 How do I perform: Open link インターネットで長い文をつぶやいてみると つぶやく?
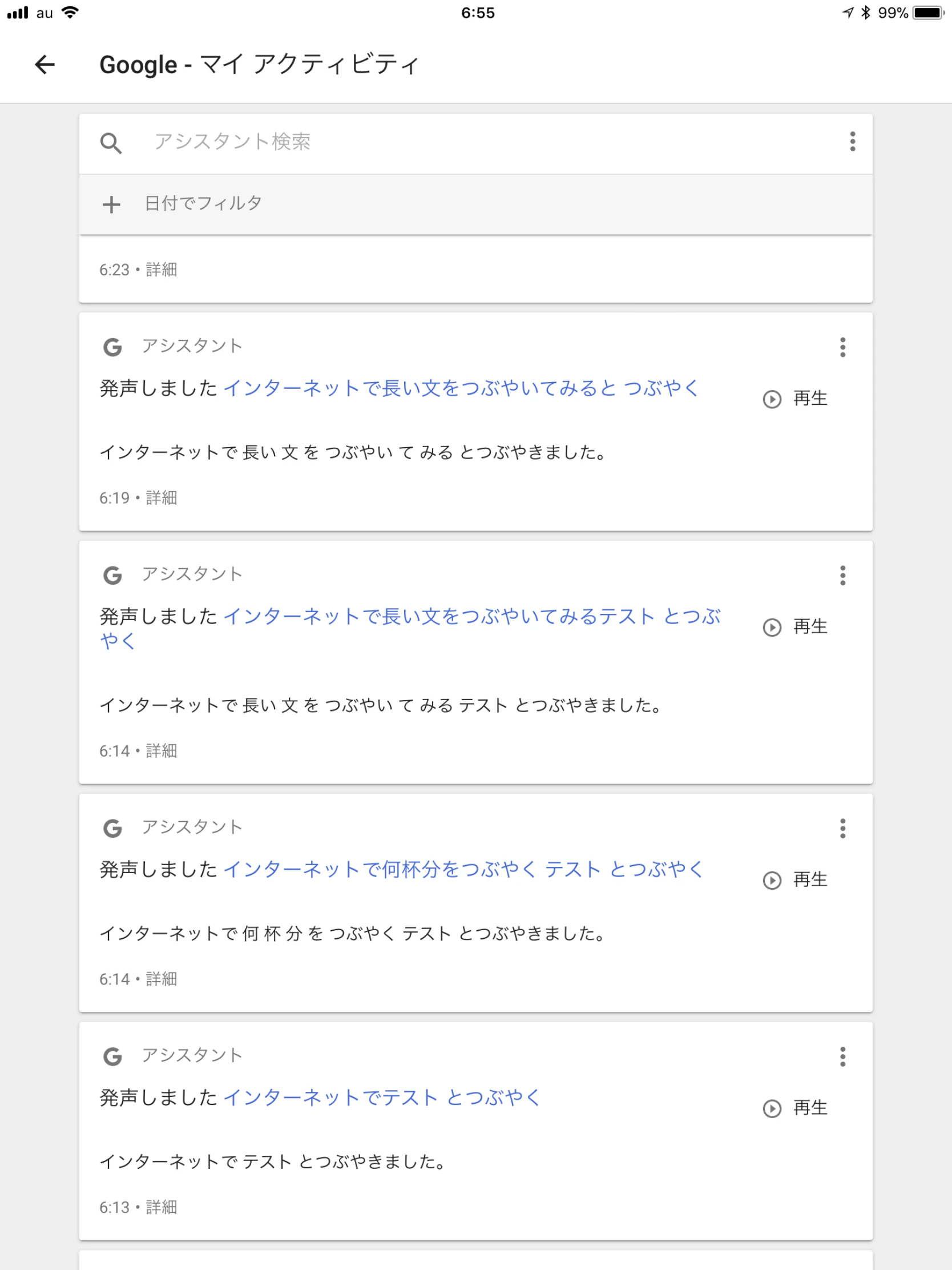461,389
